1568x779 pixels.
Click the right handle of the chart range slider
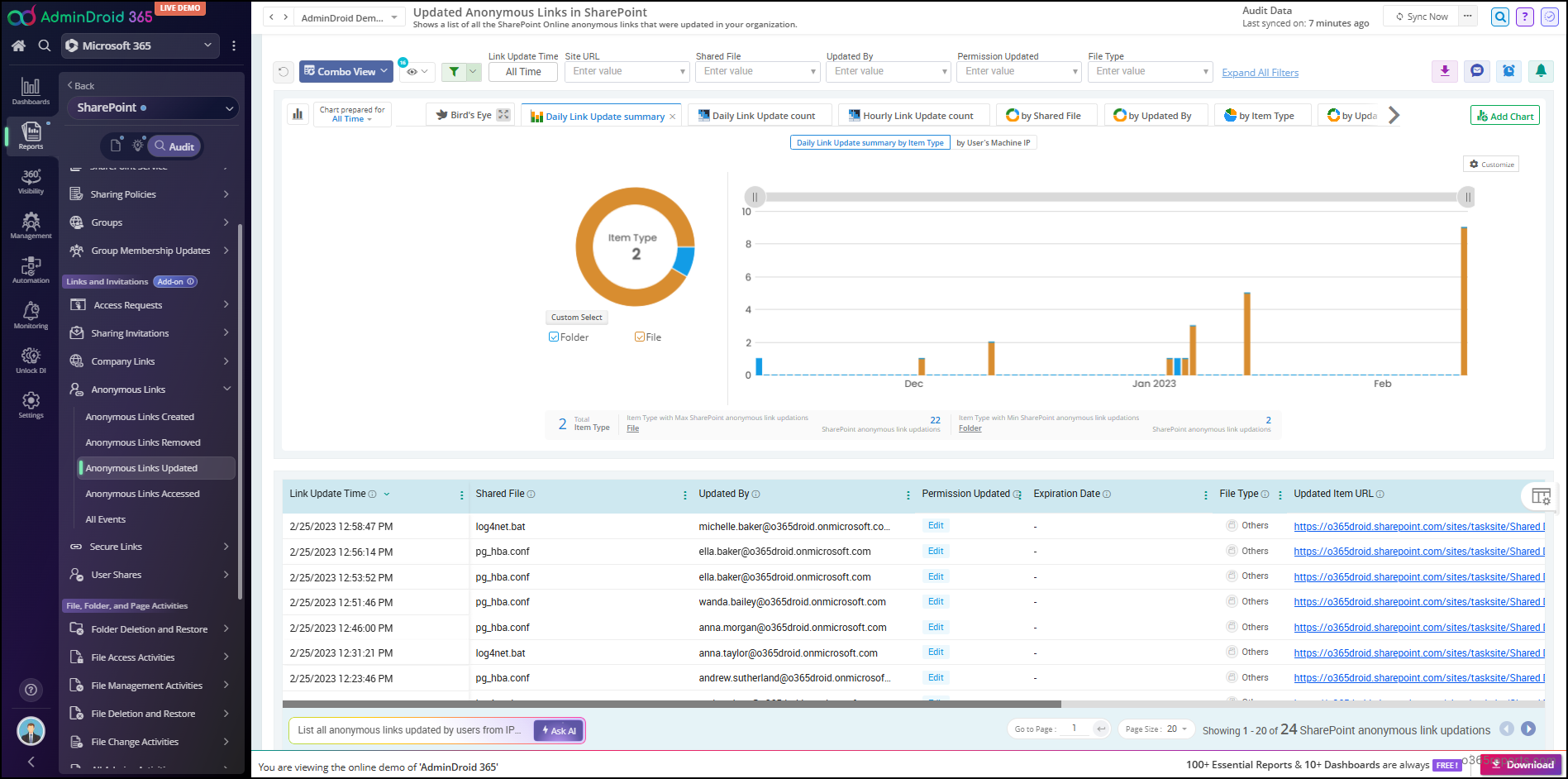click(x=1466, y=197)
